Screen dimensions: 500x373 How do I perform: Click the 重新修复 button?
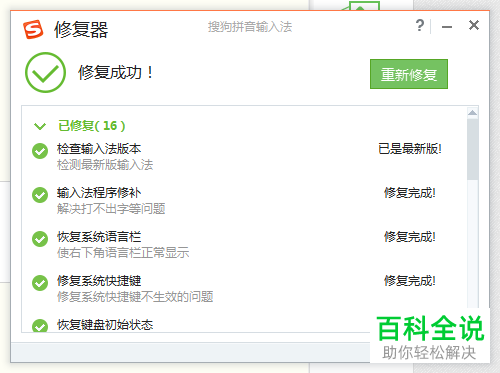409,74
